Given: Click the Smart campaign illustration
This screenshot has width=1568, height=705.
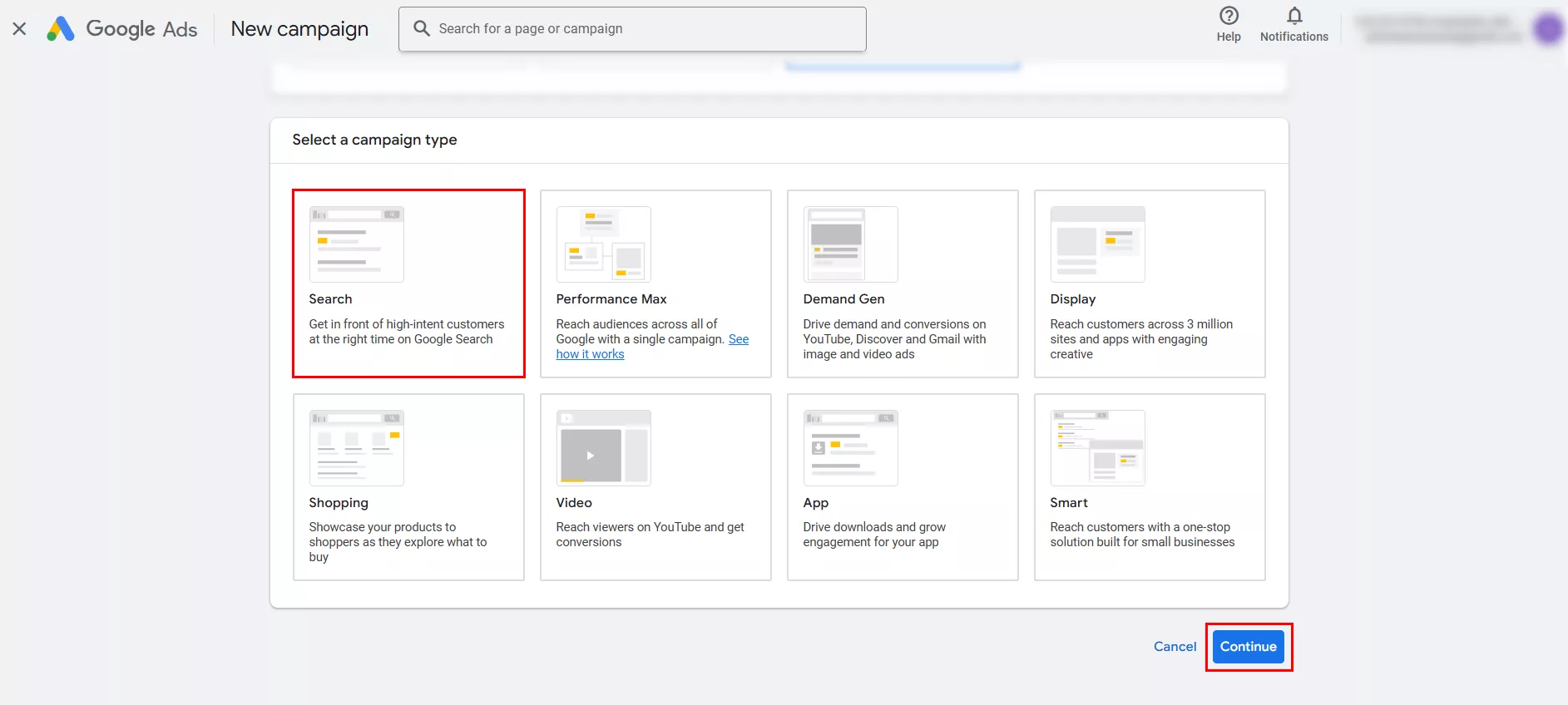Looking at the screenshot, I should coord(1097,448).
